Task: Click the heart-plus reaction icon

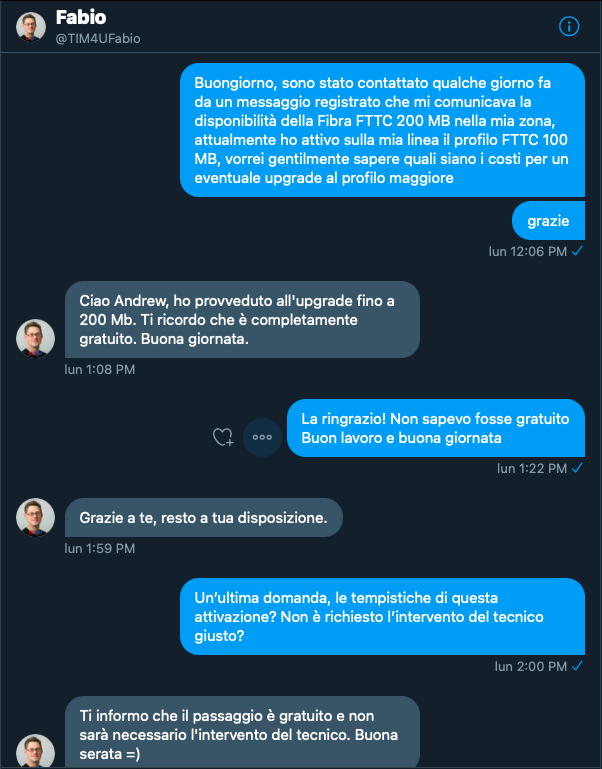Action: tap(223, 437)
